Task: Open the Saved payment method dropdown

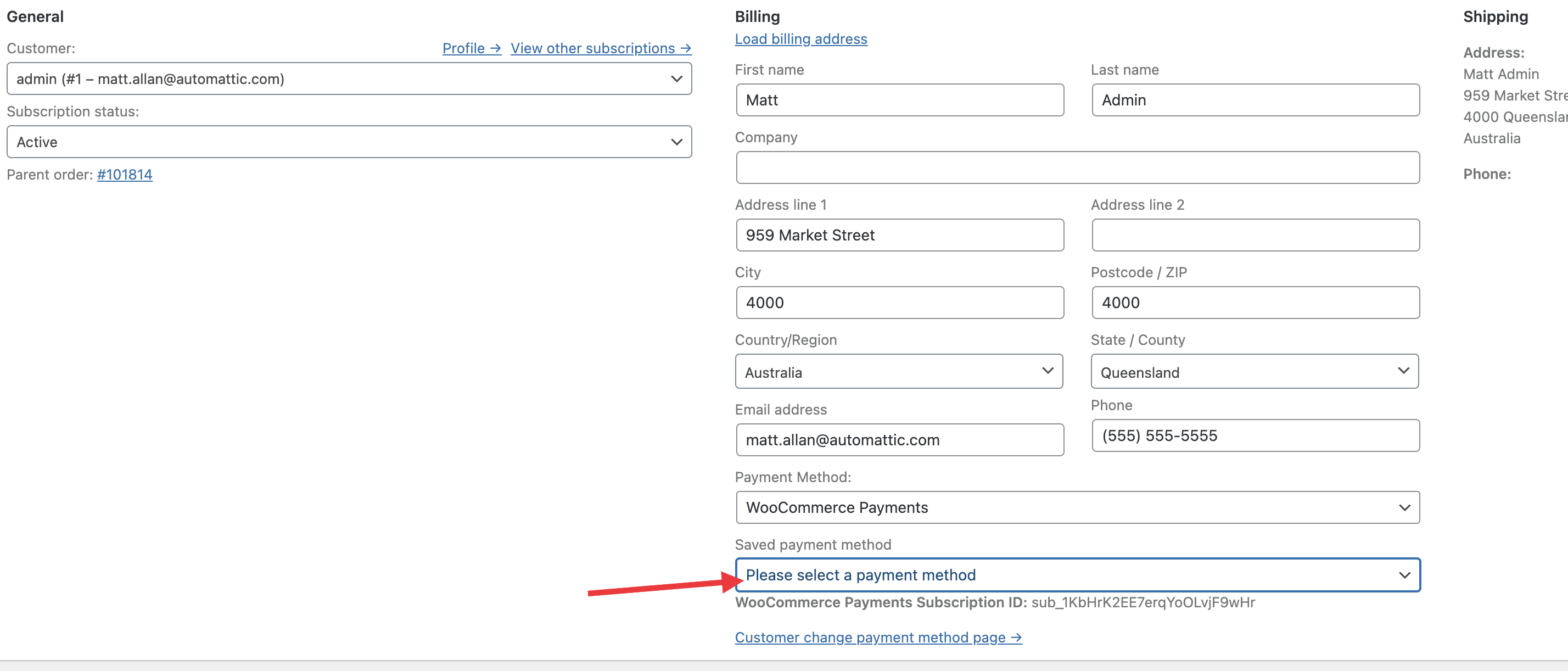Action: tap(1077, 574)
